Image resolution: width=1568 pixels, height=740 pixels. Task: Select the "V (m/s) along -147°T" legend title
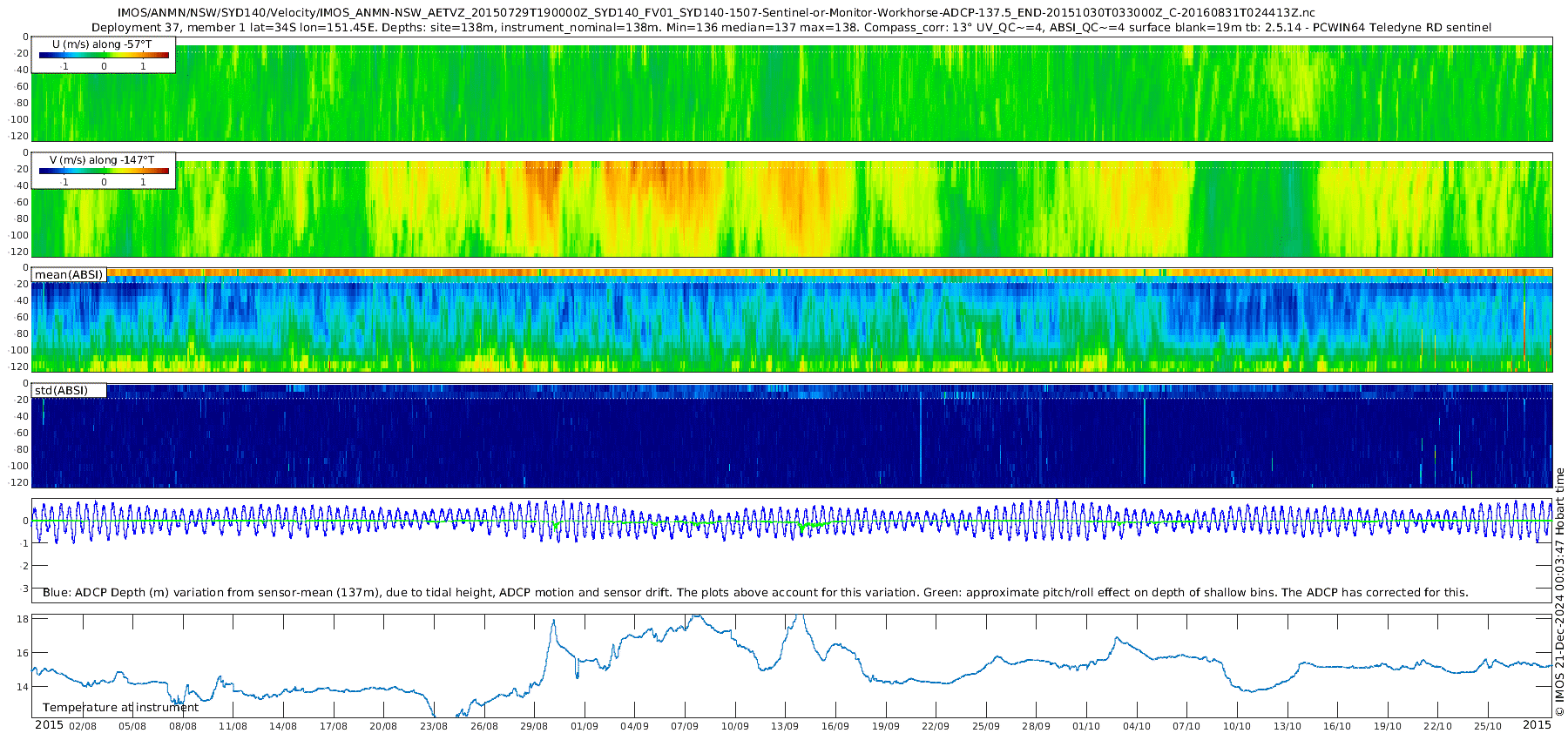pos(102,160)
